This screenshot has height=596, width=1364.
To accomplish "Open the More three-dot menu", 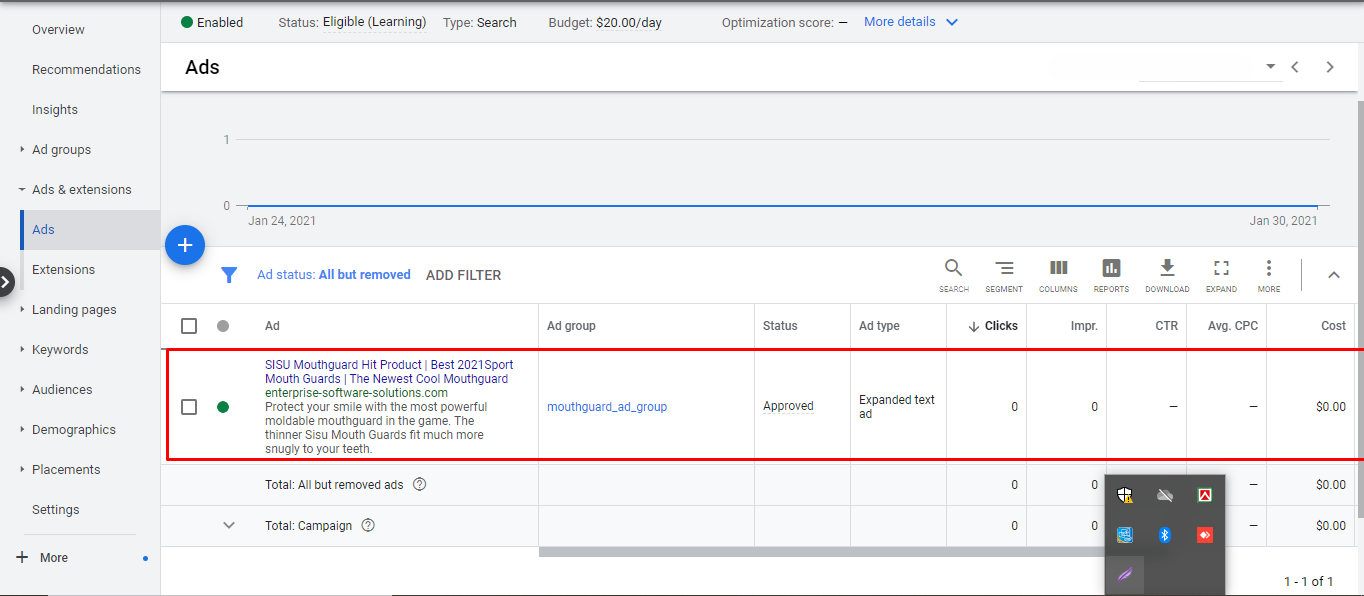I will [1268, 268].
